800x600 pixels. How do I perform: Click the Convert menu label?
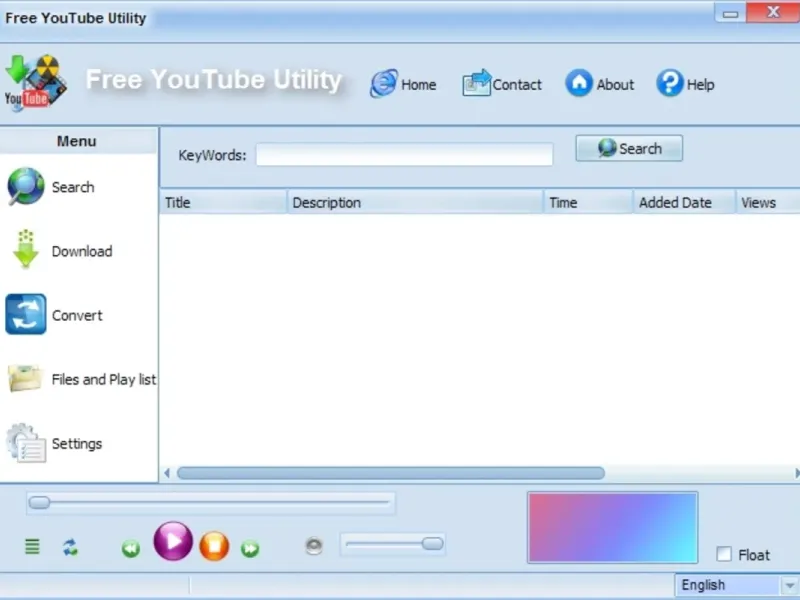point(77,316)
